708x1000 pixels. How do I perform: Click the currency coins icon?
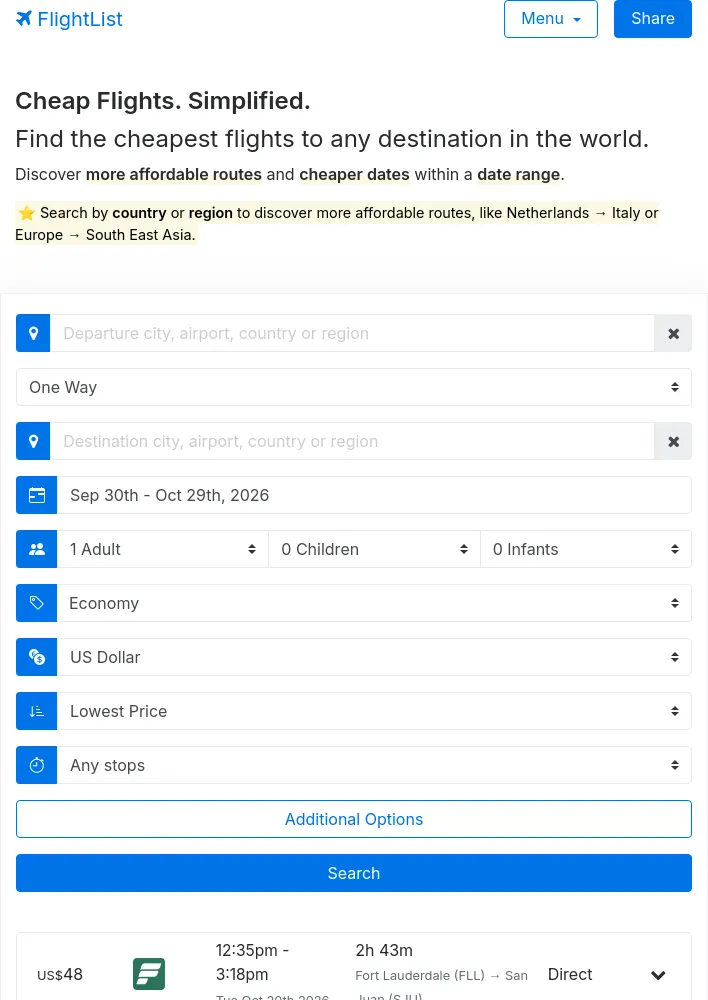pos(37,657)
